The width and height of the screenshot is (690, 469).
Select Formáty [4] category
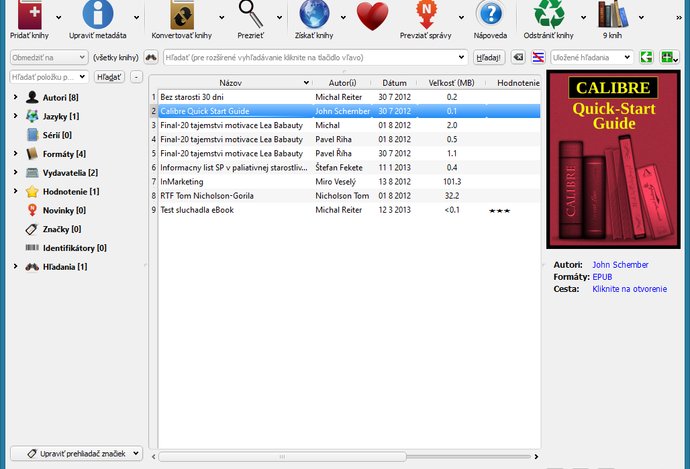pyautogui.click(x=64, y=154)
